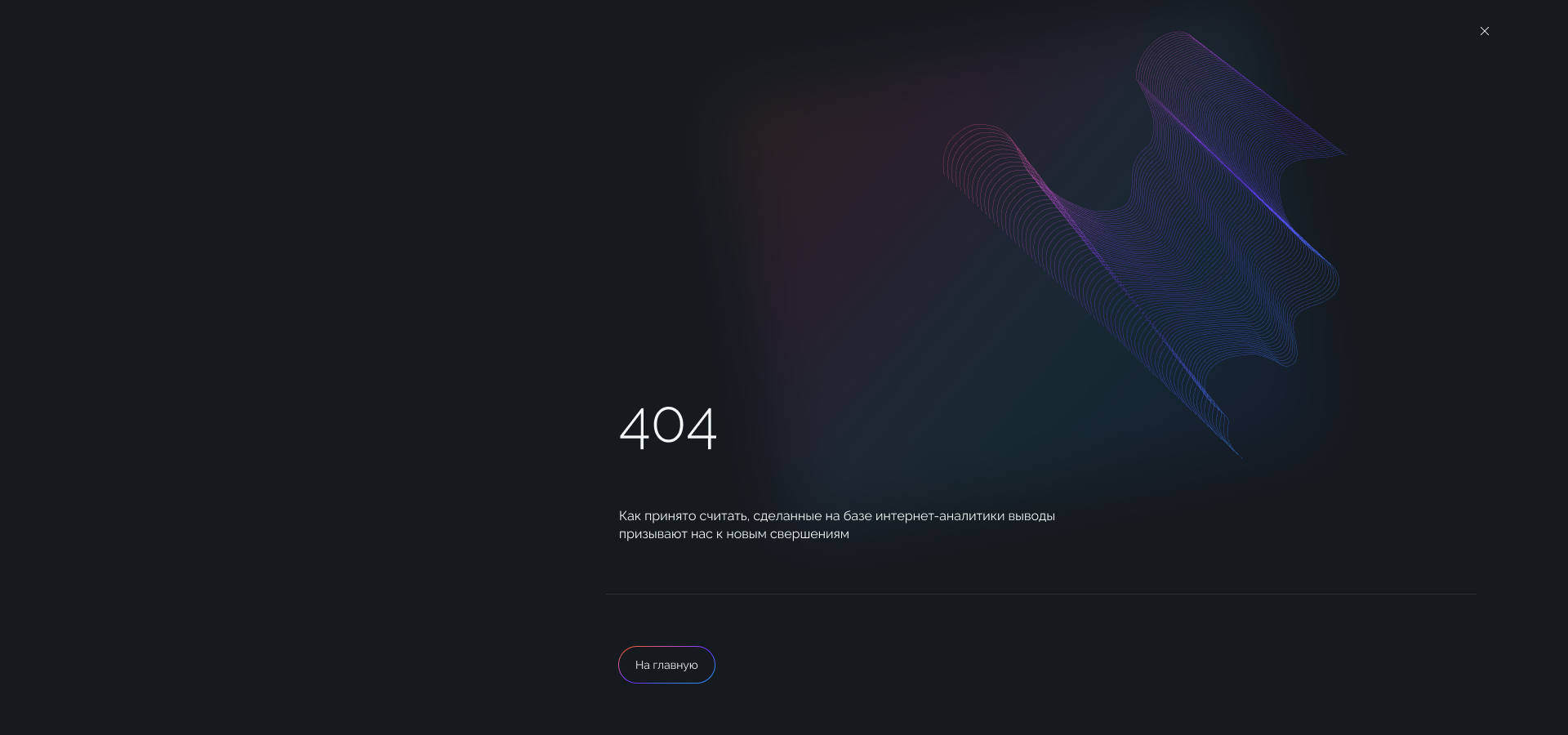Click the large 404 heading
Screen dimensions: 1568x735
668,427
